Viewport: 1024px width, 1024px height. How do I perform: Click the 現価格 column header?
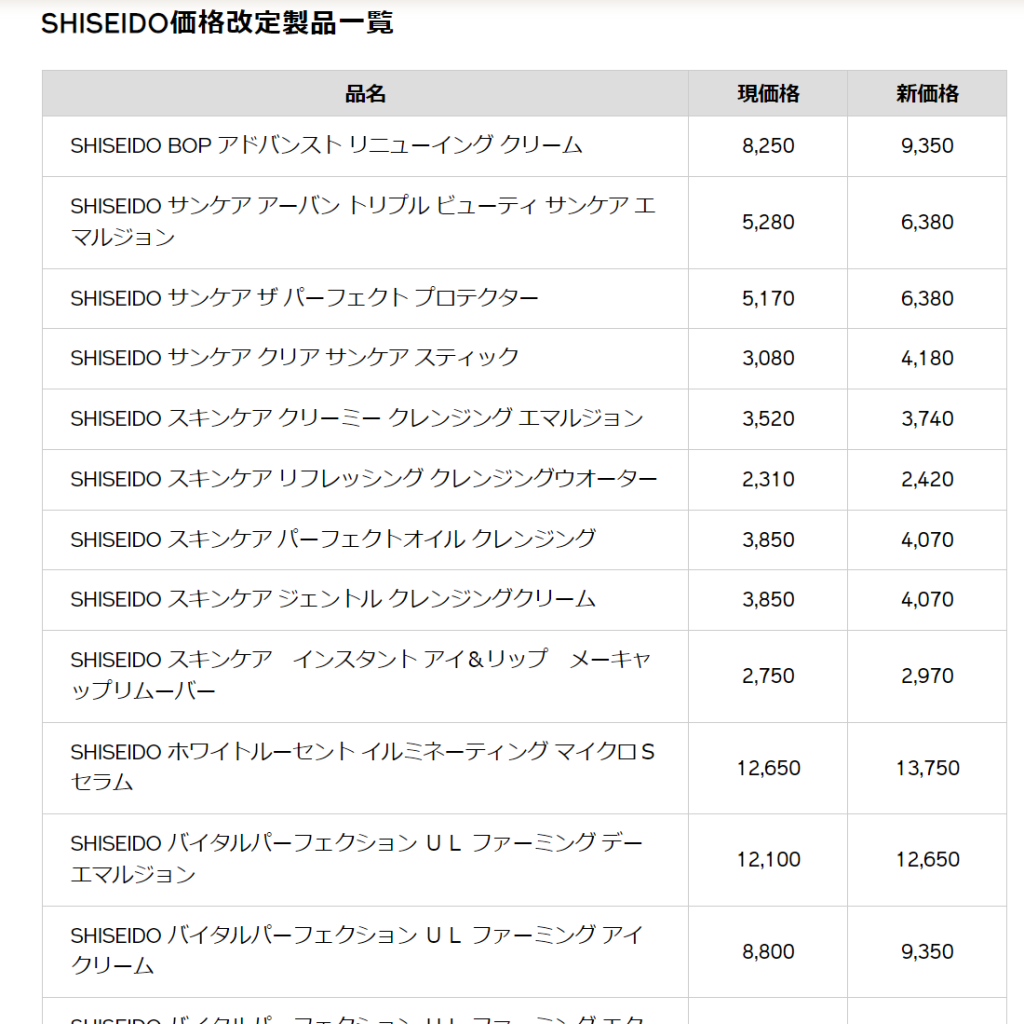tap(768, 93)
